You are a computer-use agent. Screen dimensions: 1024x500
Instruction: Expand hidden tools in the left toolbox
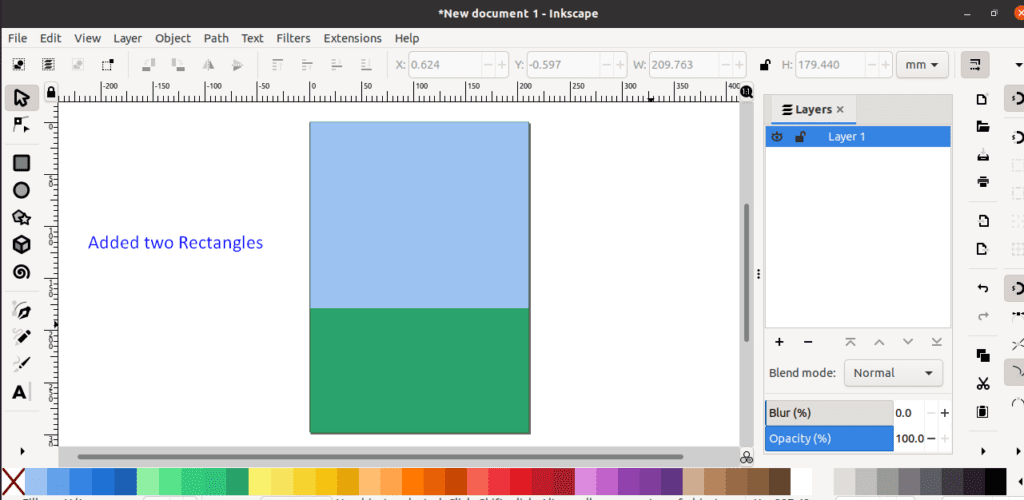[x=22, y=451]
